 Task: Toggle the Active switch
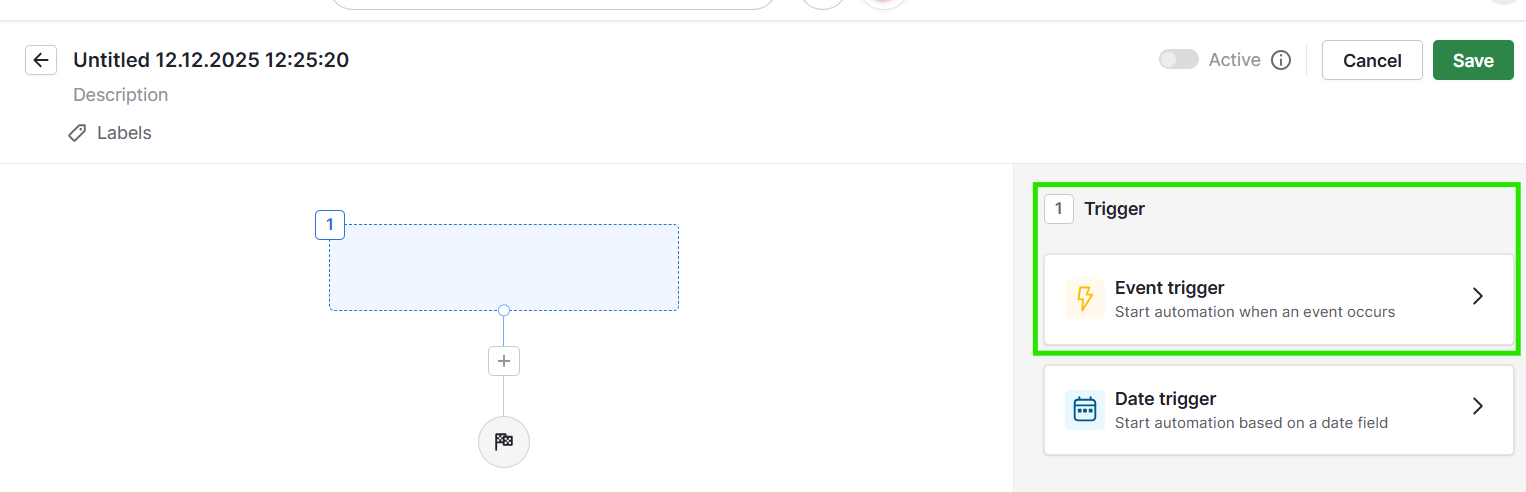pyautogui.click(x=1178, y=60)
